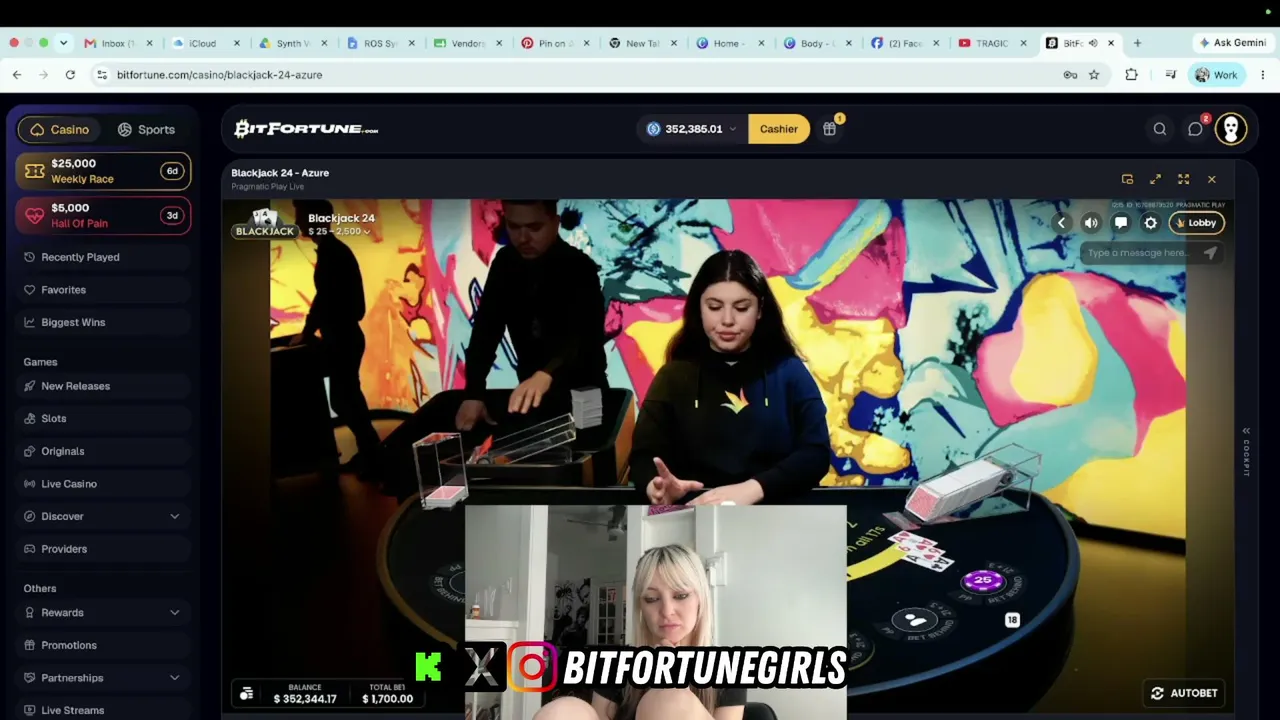Open the New Releases category

pyautogui.click(x=102, y=386)
